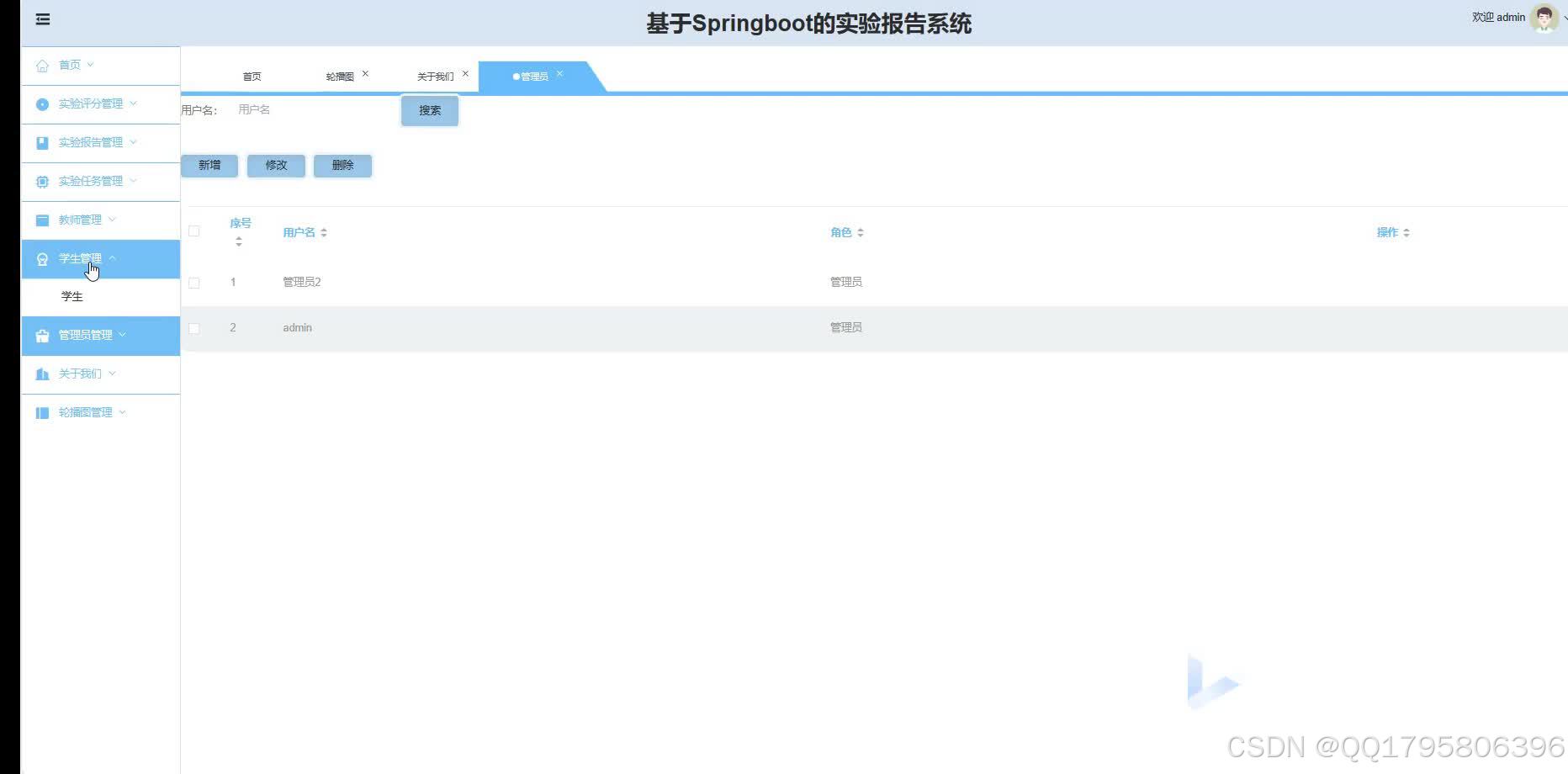Click the 管理员管理 briefcase icon

42,335
